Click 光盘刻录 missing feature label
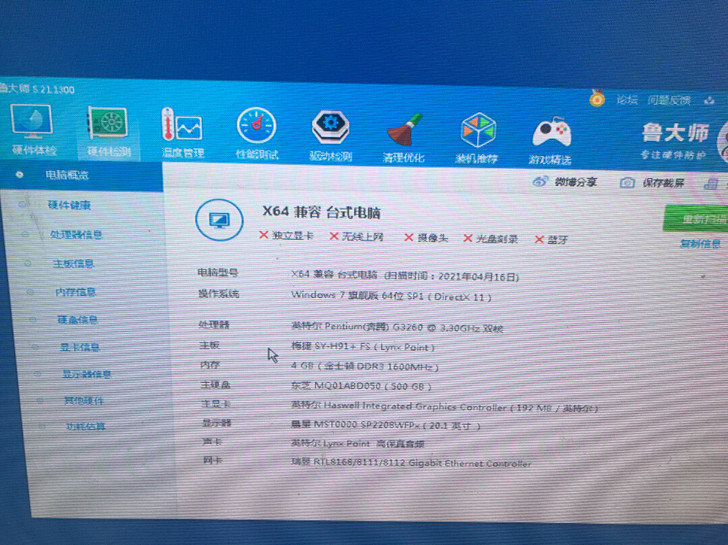 pyautogui.click(x=497, y=239)
